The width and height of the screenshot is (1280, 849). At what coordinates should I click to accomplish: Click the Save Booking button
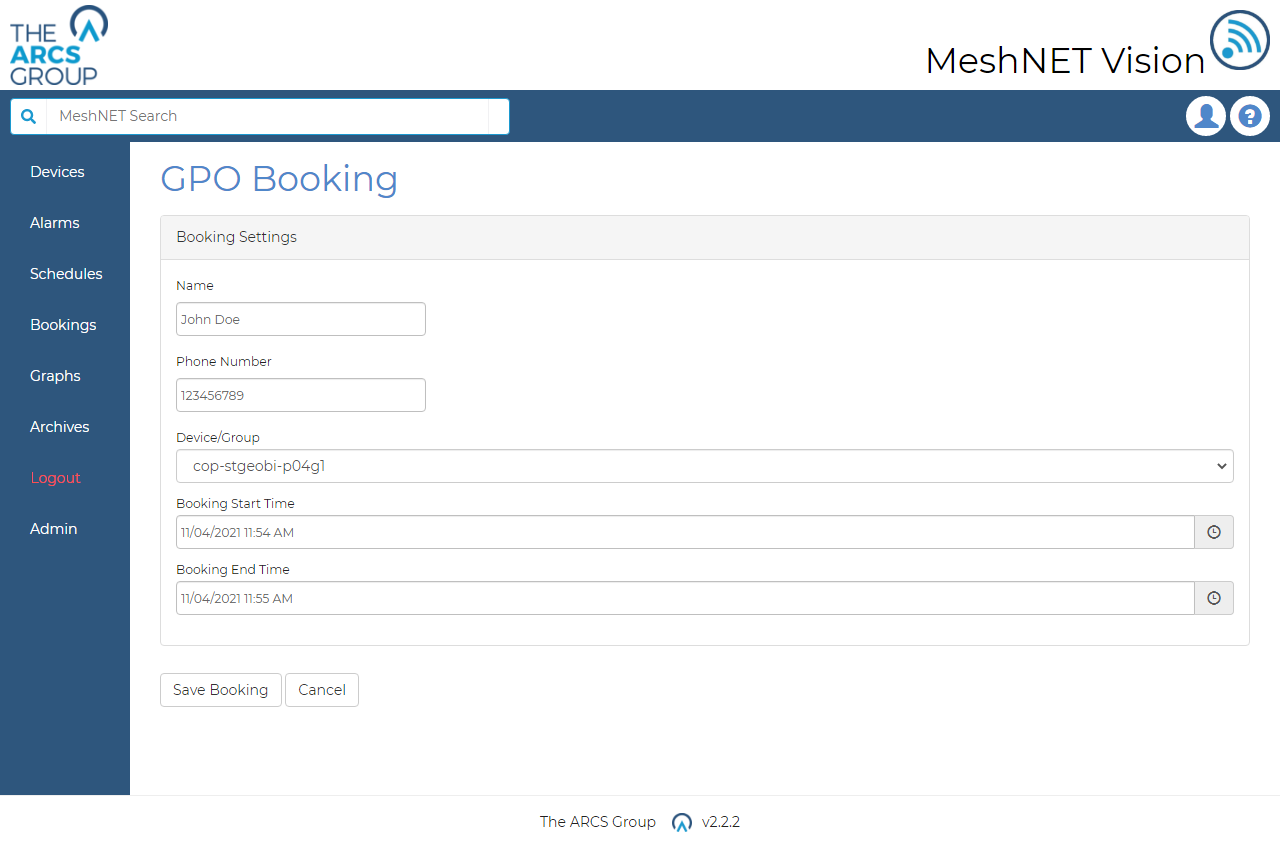click(x=220, y=689)
